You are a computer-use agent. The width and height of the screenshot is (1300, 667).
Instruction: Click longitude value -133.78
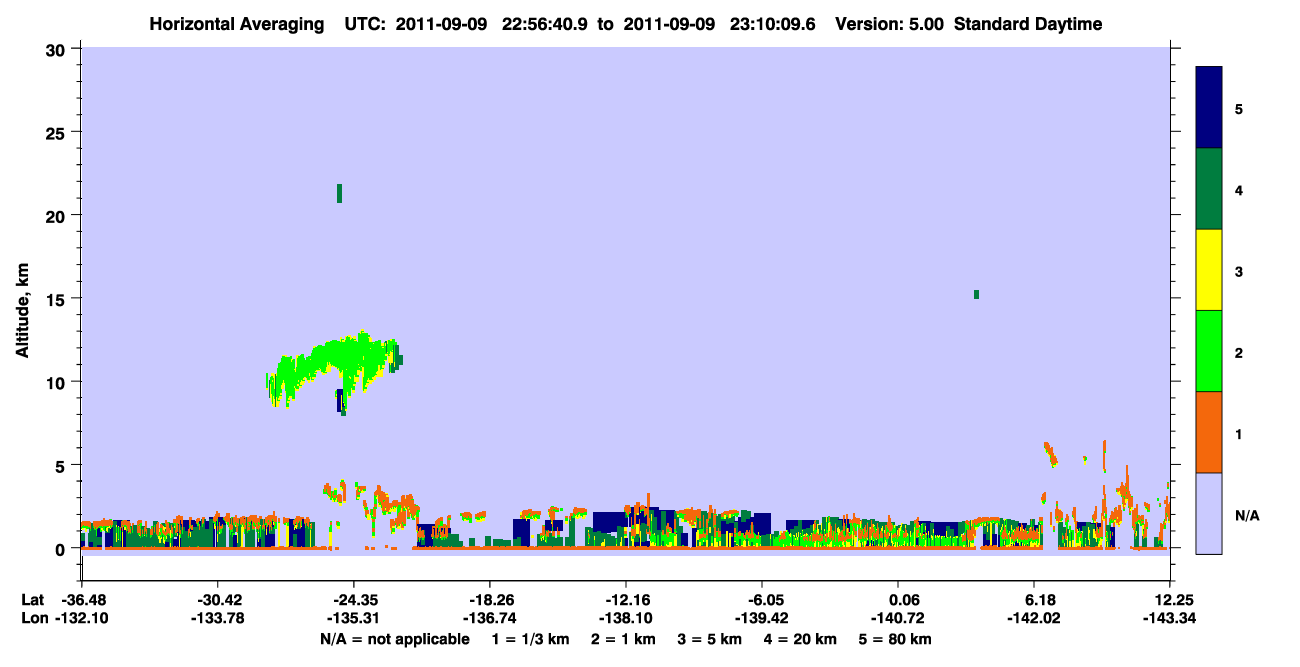tap(217, 619)
